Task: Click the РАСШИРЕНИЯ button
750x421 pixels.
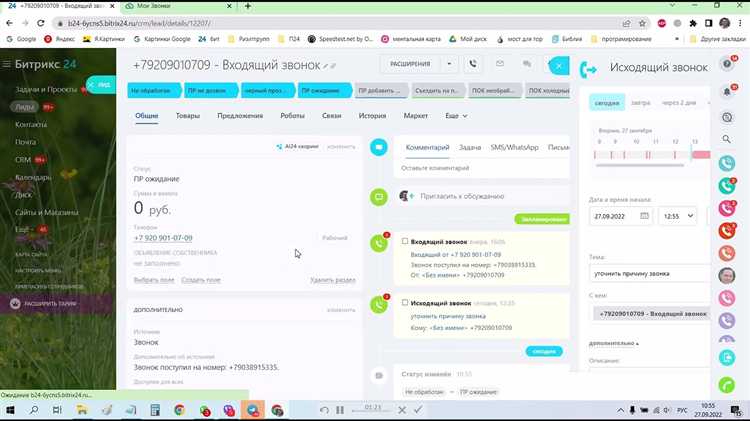Action: point(410,64)
